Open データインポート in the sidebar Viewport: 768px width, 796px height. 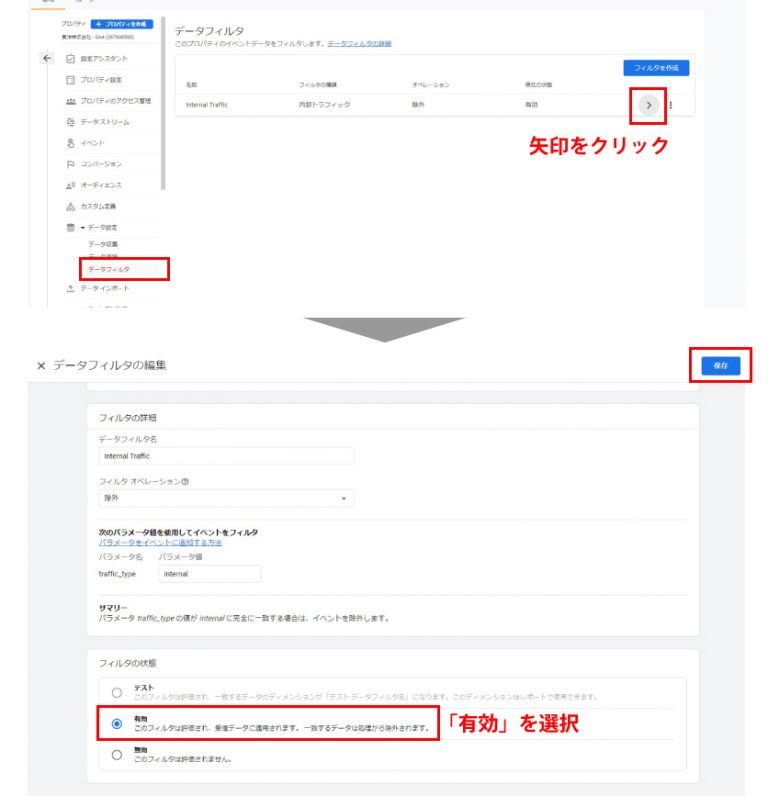tap(105, 288)
